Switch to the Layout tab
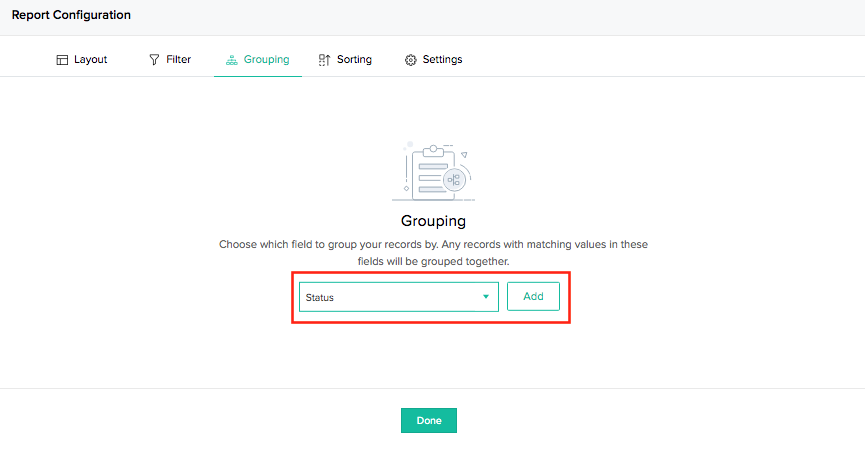Image resolution: width=865 pixels, height=452 pixels. pos(90,60)
